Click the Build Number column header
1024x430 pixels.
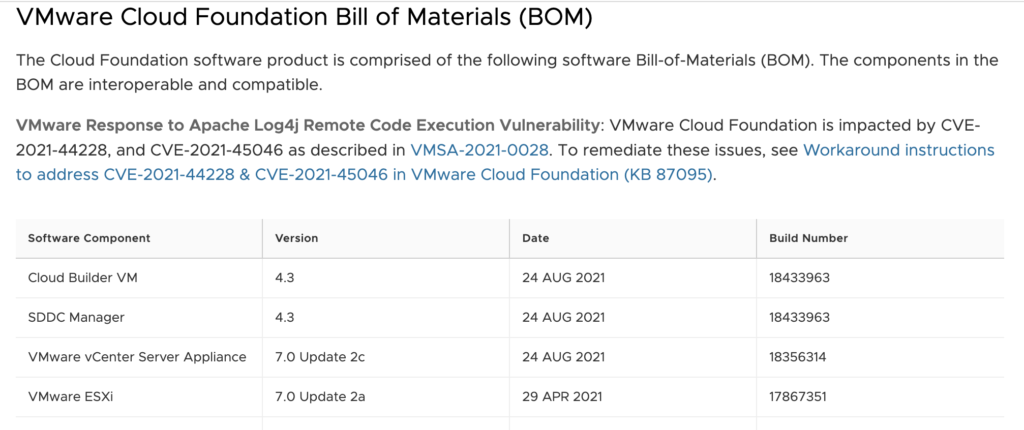[808, 238]
